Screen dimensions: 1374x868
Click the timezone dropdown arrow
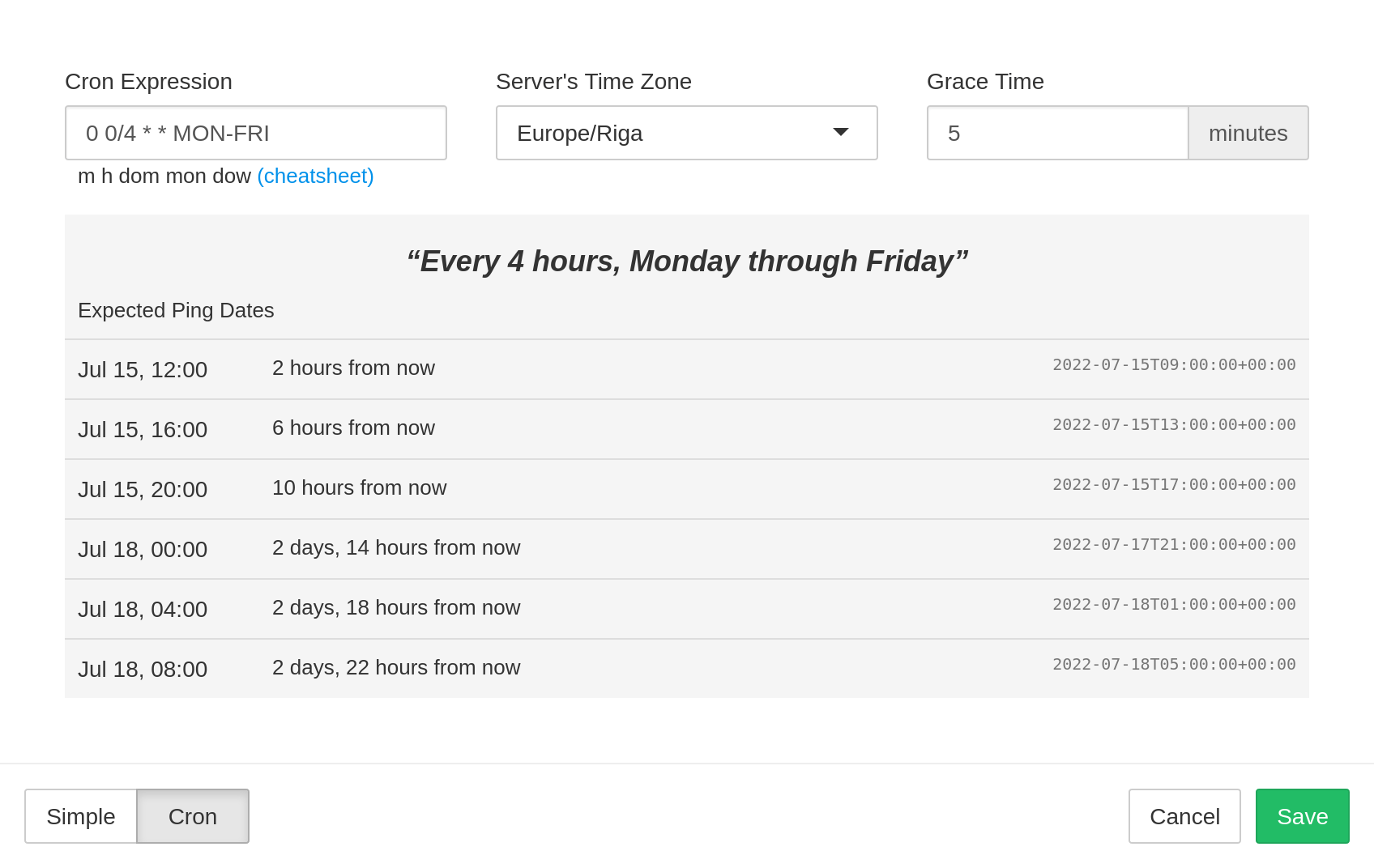tap(841, 133)
